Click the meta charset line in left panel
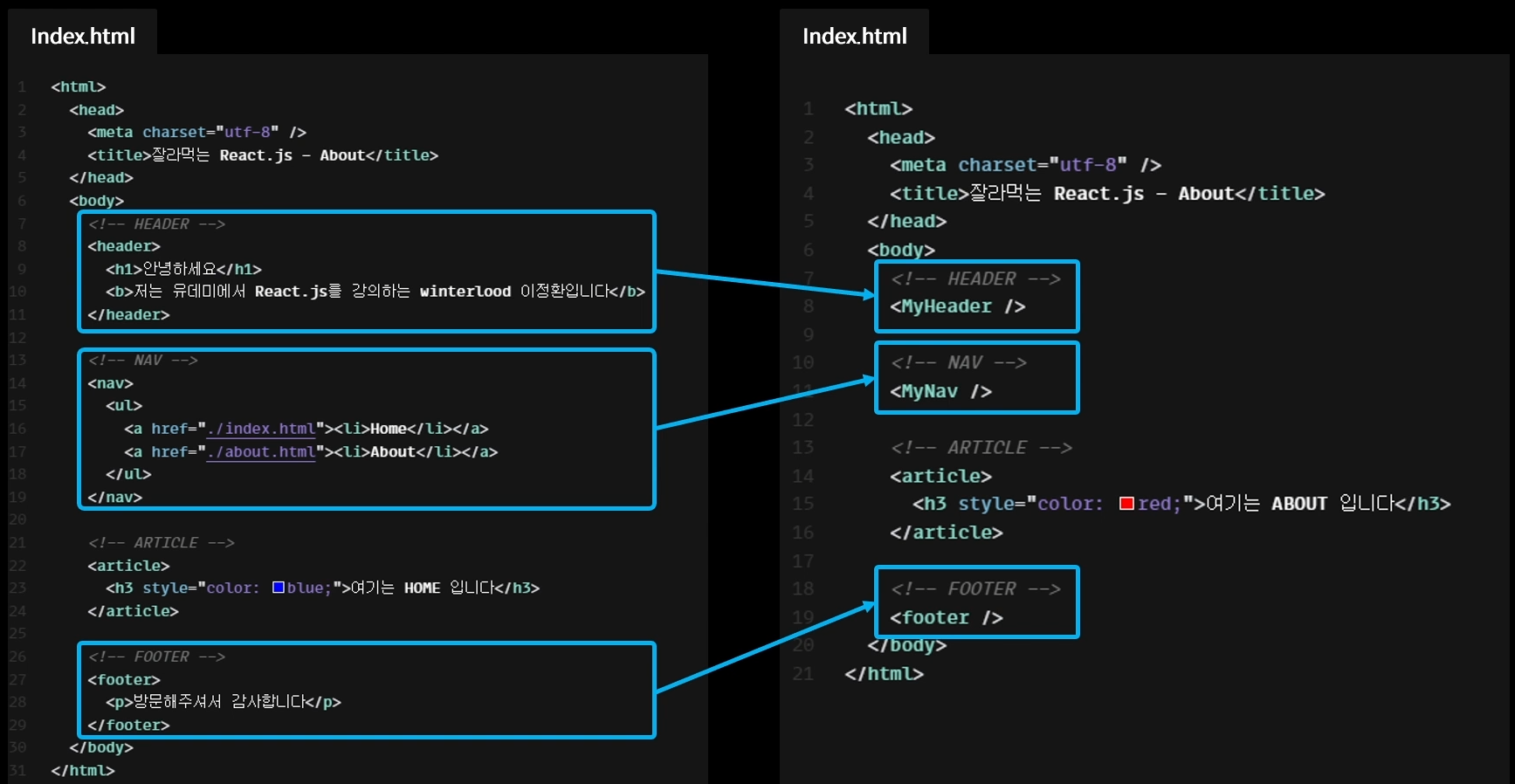 point(196,132)
